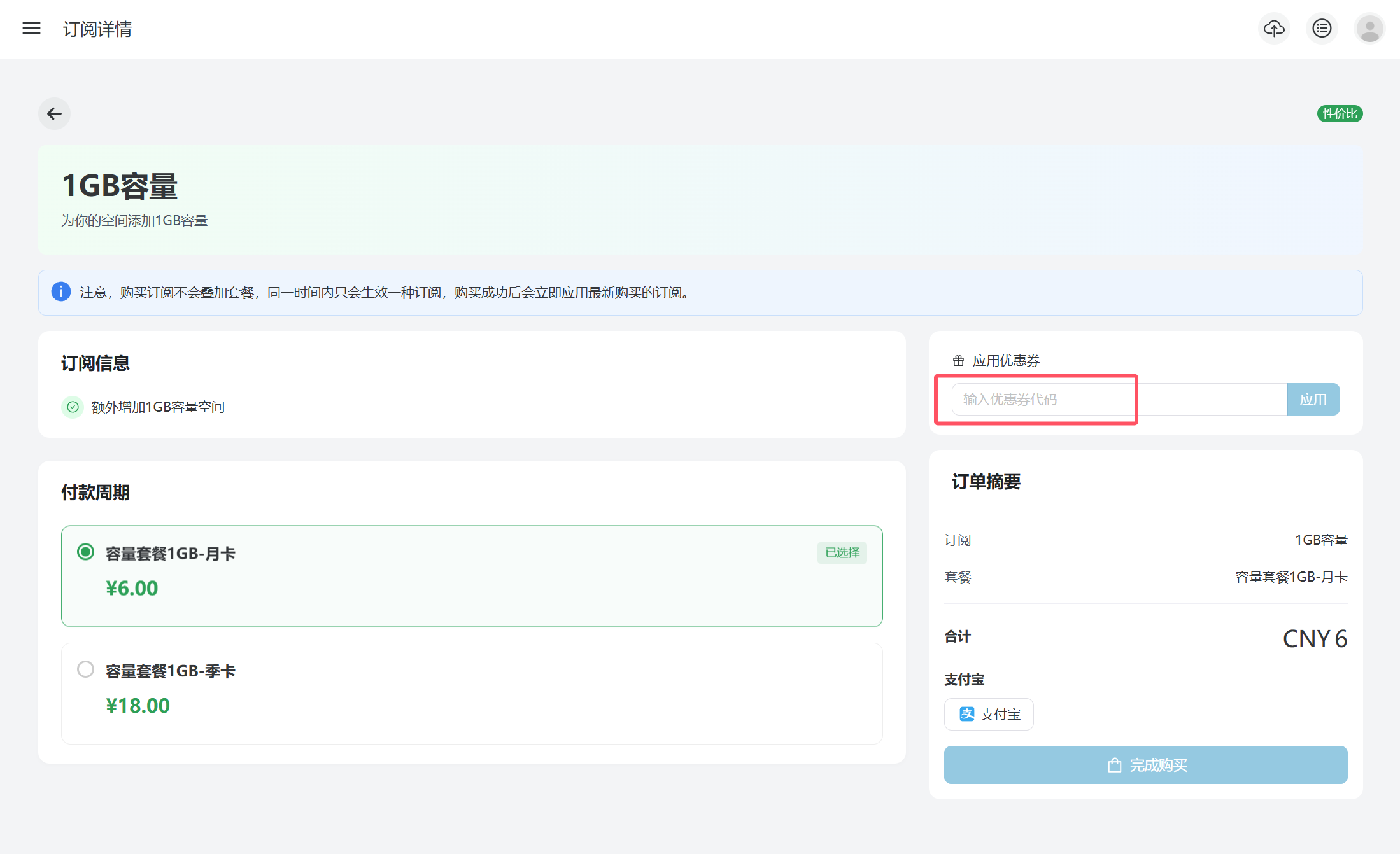This screenshot has height=854, width=1400.
Task: Click the 套餐 label in order summary
Action: coord(958,577)
